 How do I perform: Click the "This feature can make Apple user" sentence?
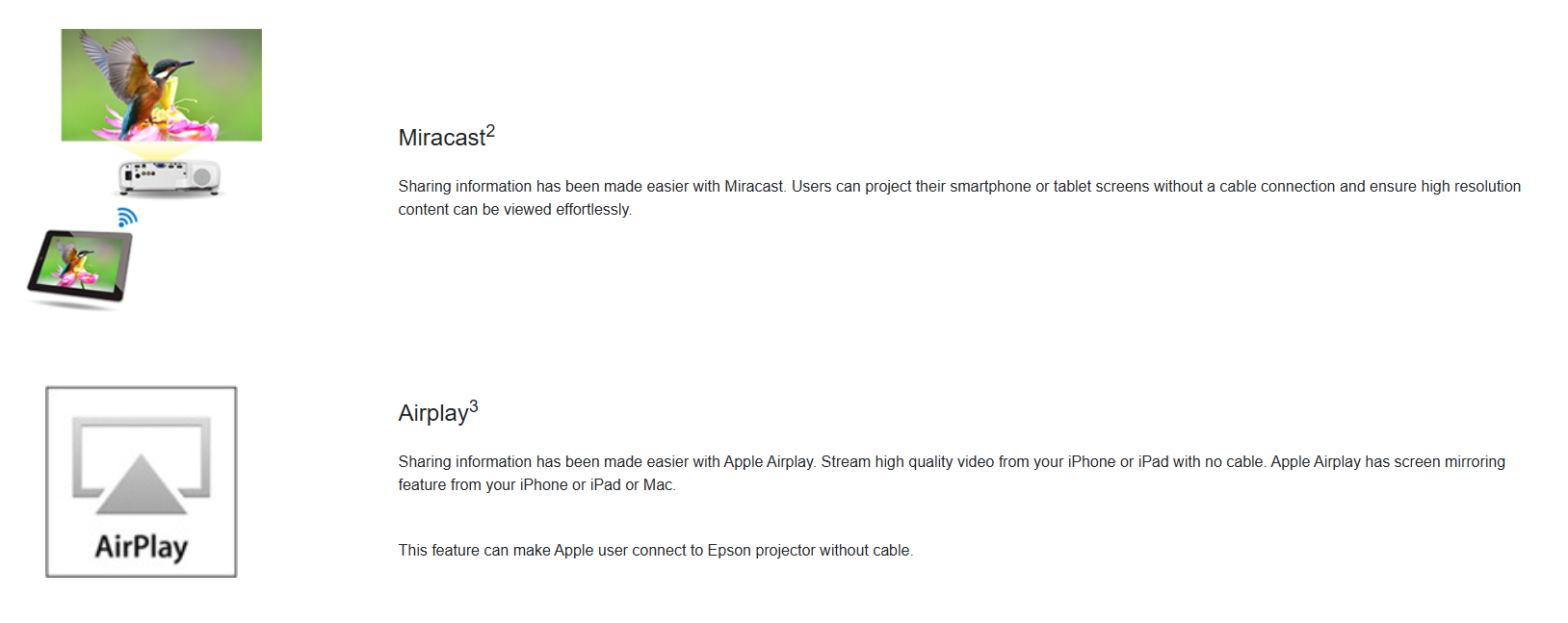(655, 550)
